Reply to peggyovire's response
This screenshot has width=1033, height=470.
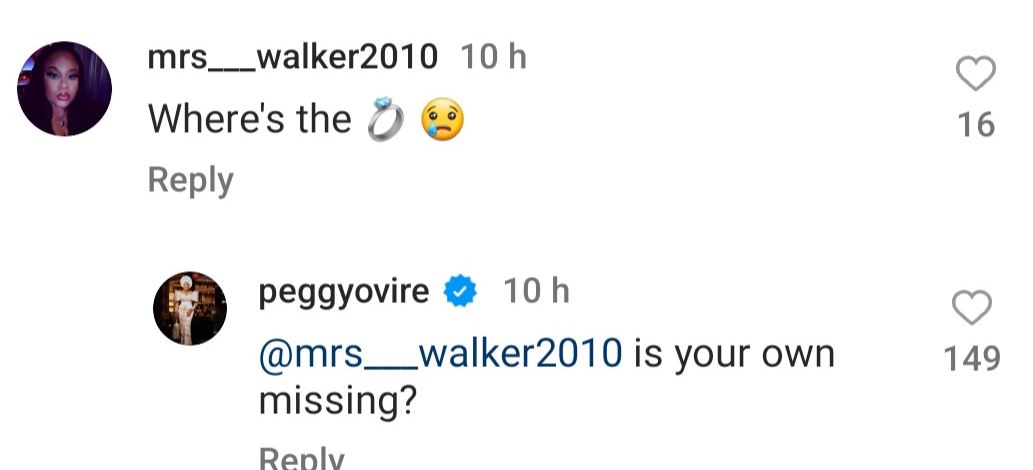click(301, 459)
